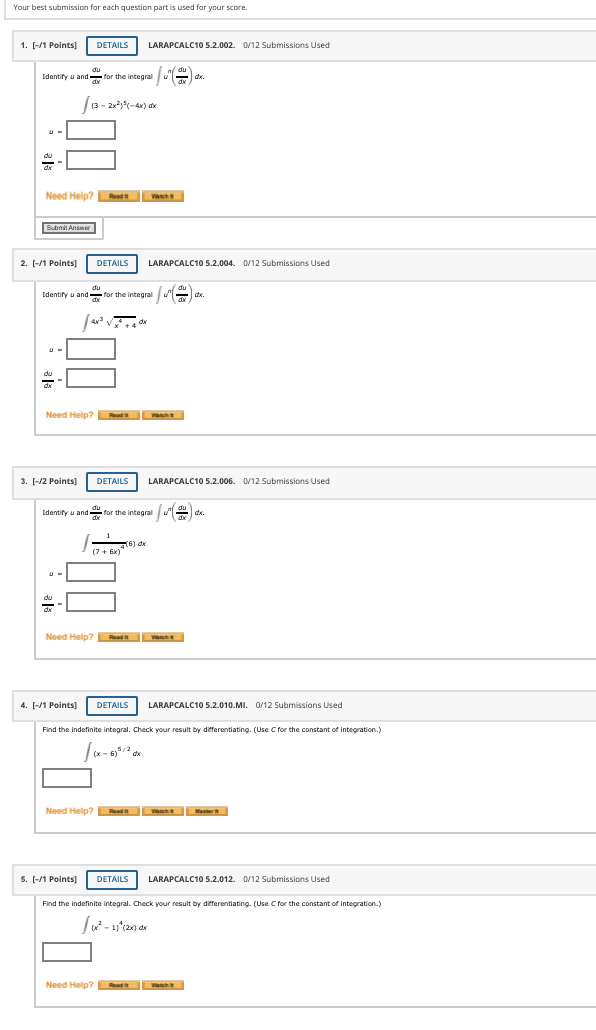Click Read It help for question 5
This screenshot has width=596, height=1030.
pos(118,985)
